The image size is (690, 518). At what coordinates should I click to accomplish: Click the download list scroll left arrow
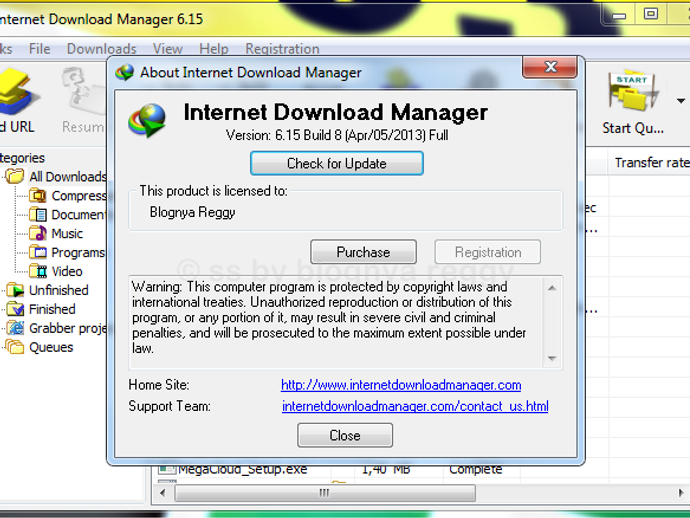(162, 493)
